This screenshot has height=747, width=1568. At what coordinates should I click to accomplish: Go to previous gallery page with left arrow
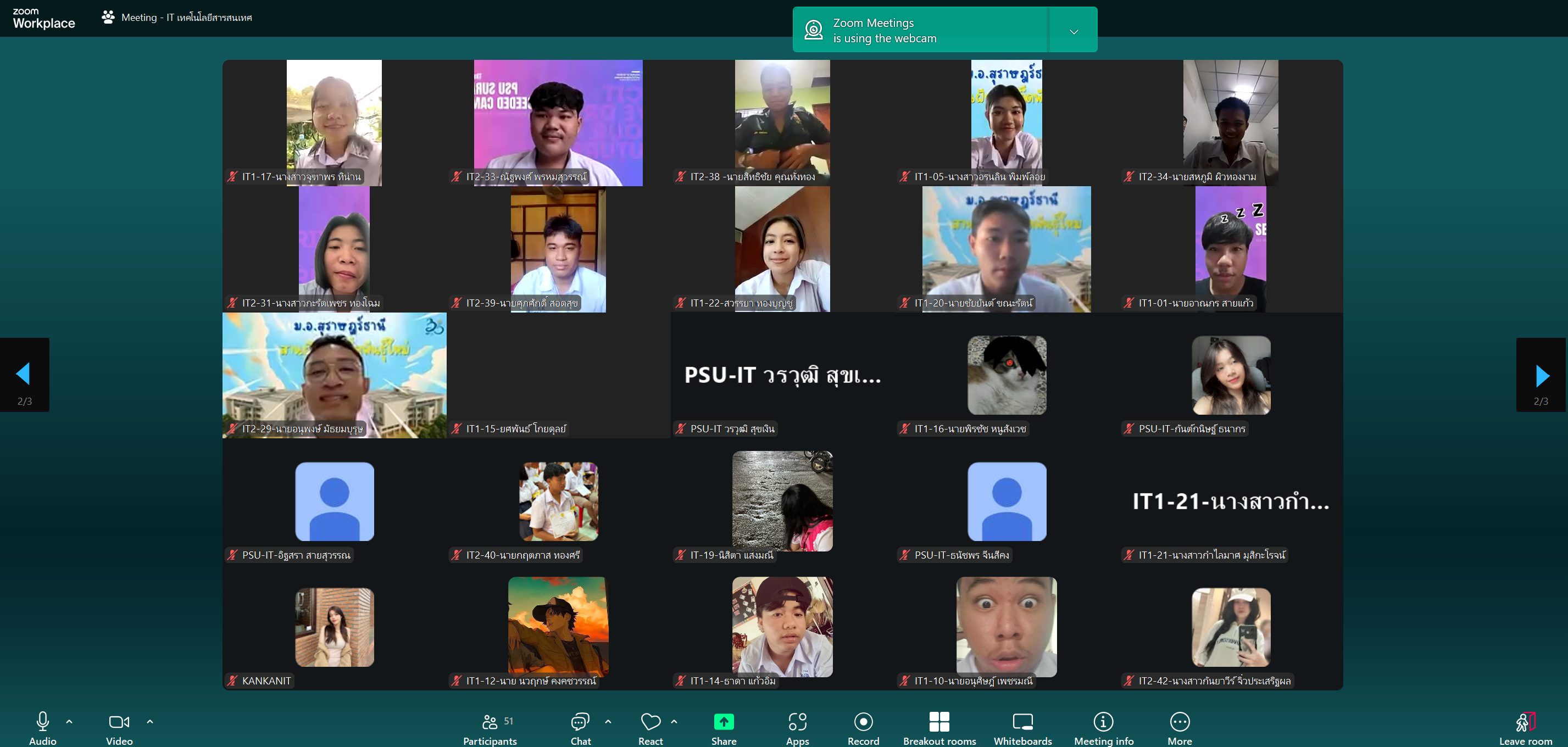[24, 374]
